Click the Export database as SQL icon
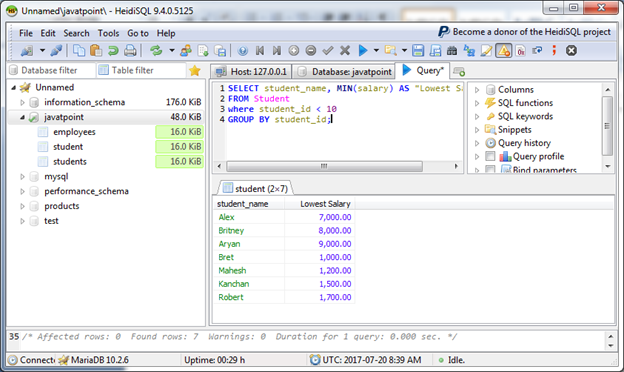The height and width of the screenshot is (372, 624). (x=220, y=51)
